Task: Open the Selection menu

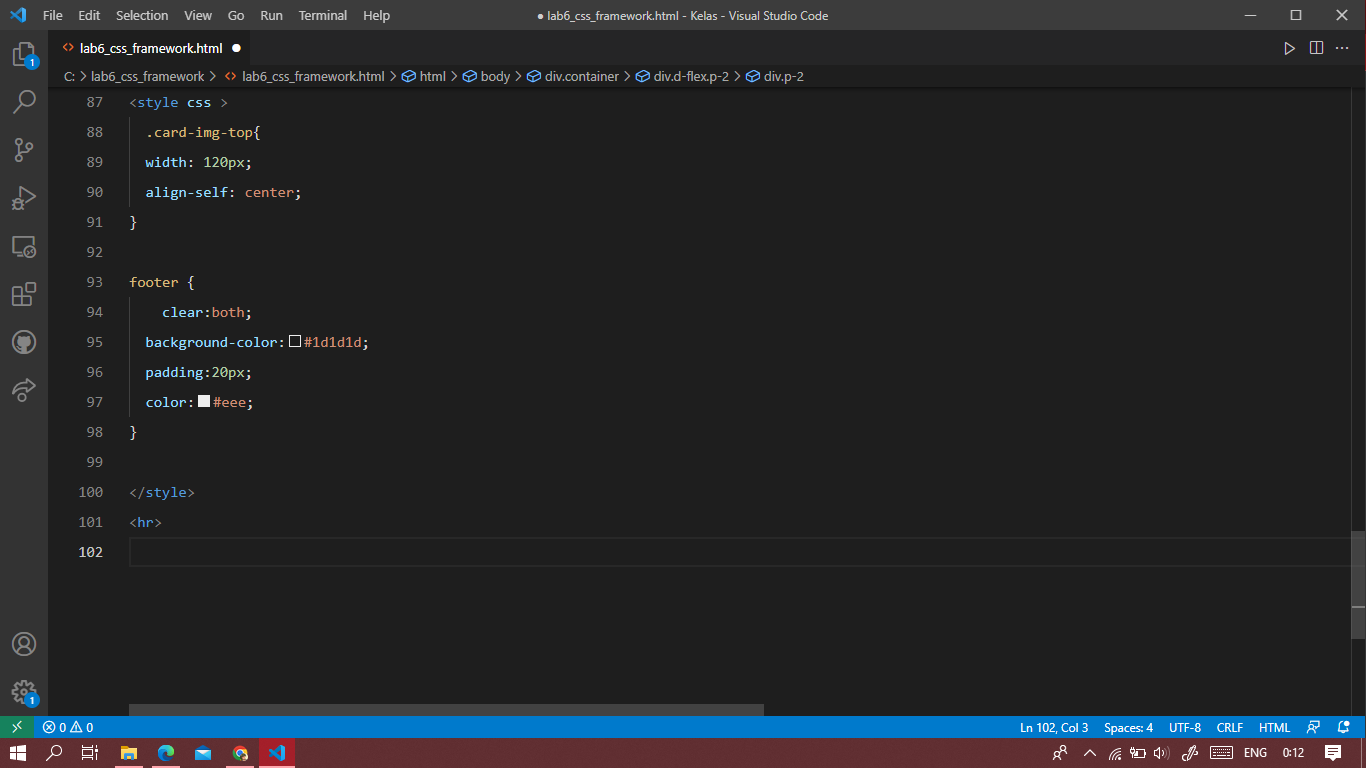Action: (x=142, y=15)
